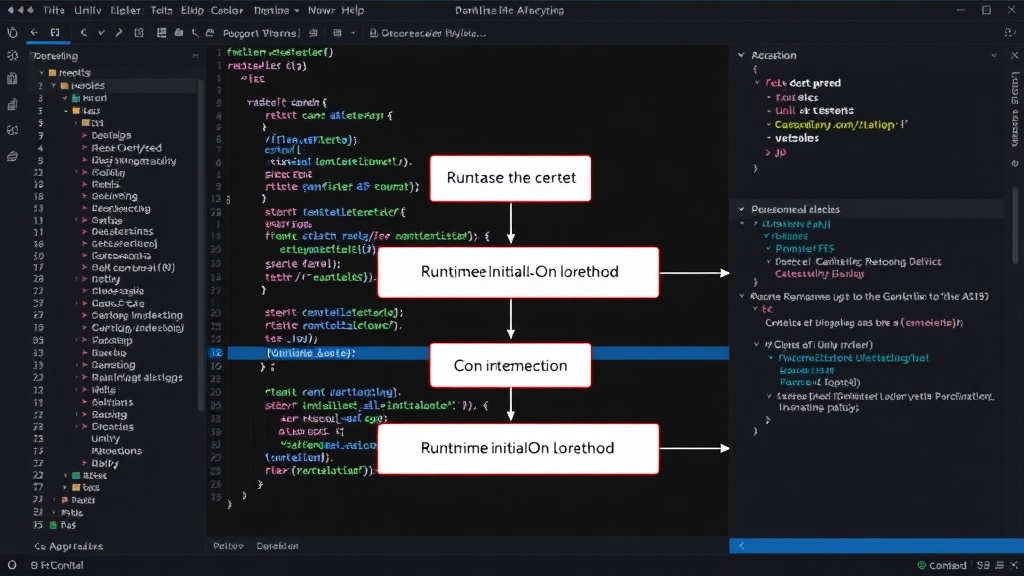Expand the pink jp item in right panel
Image resolution: width=1024 pixels, height=576 pixels.
[x=768, y=152]
